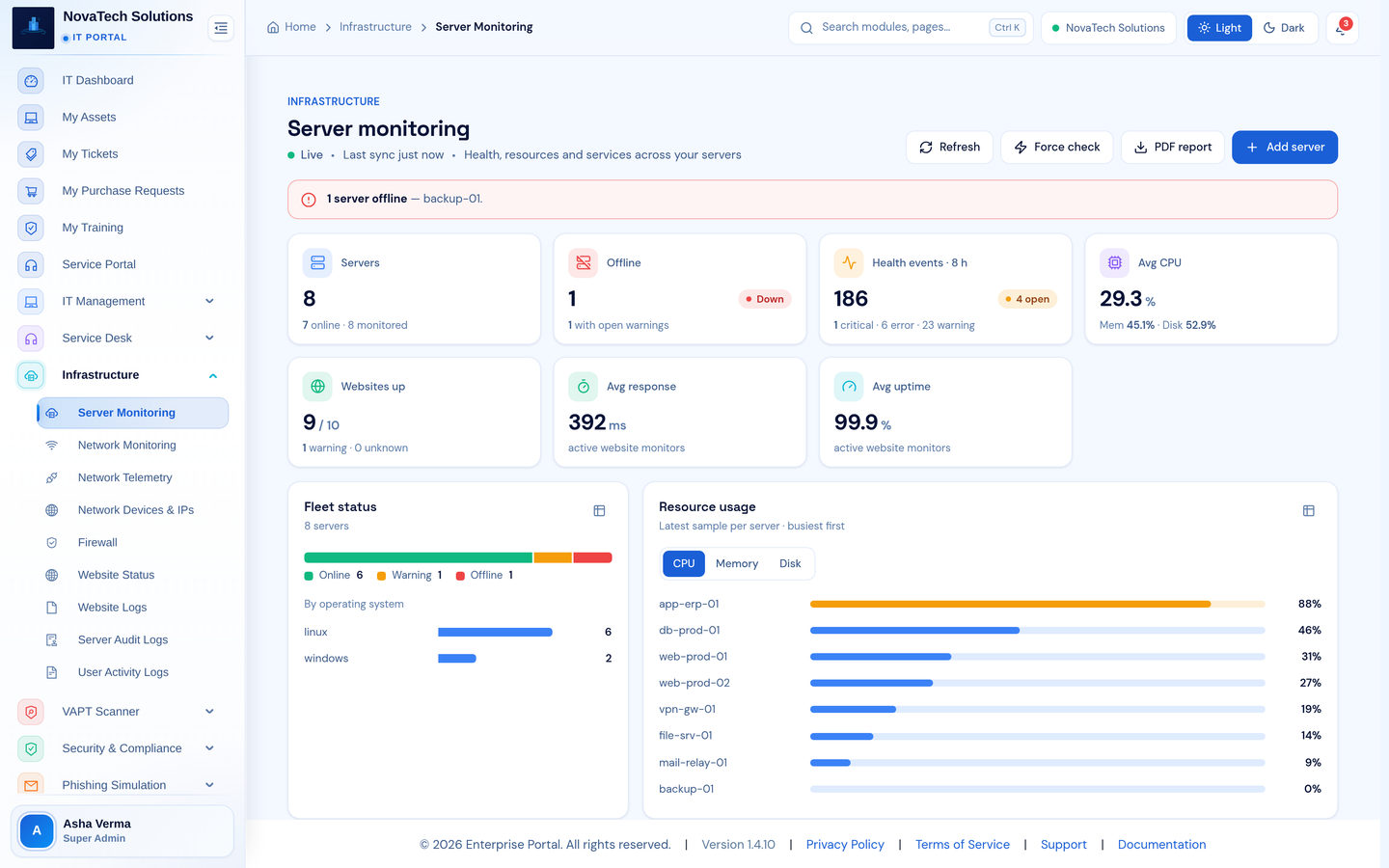
Task: Click the Refresh button
Action: (949, 148)
